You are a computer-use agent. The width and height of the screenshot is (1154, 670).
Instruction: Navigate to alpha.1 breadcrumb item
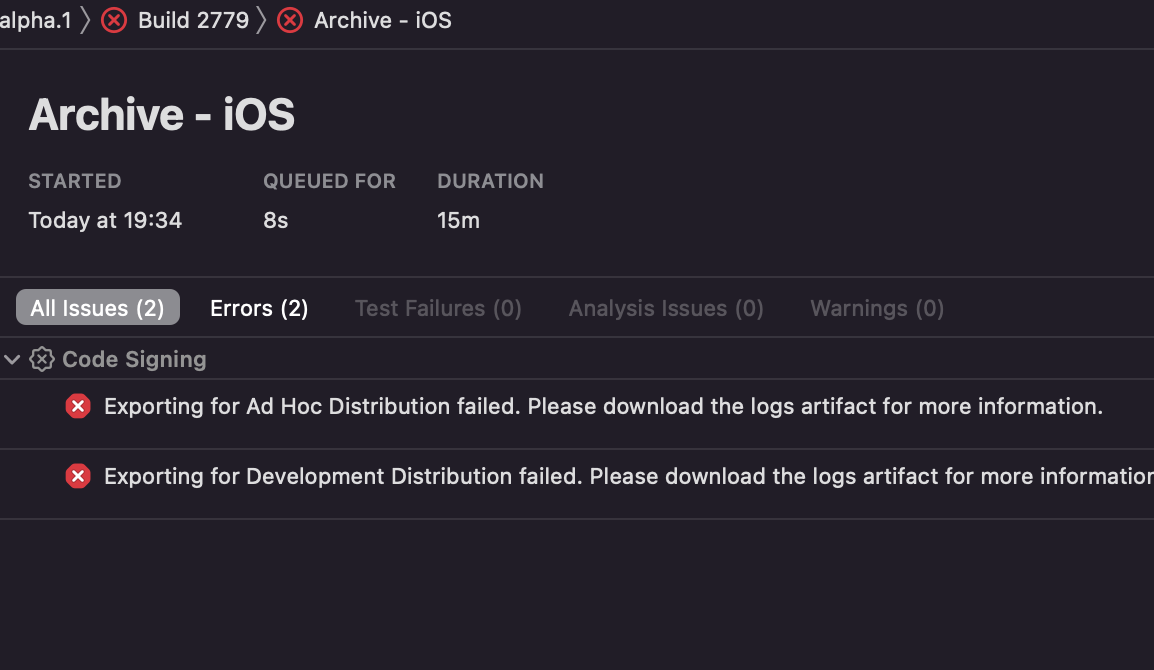[36, 20]
